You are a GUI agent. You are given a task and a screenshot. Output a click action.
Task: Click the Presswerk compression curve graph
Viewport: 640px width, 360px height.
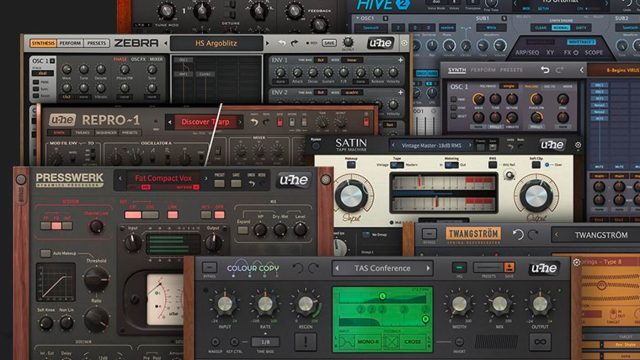[56, 282]
